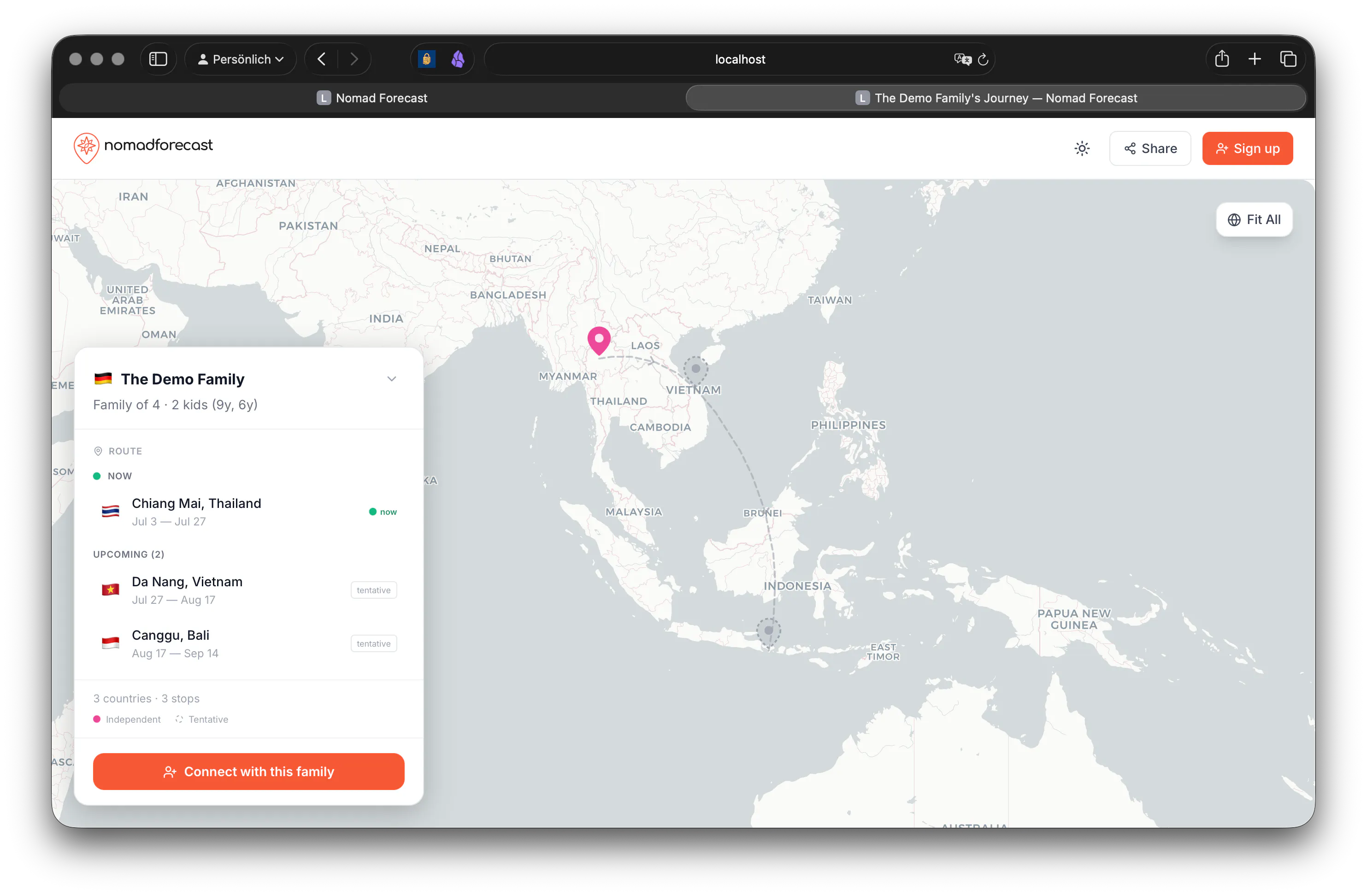Viewport: 1367px width, 896px height.
Task: Select the Canggu, Bali stop
Action: pyautogui.click(x=249, y=643)
